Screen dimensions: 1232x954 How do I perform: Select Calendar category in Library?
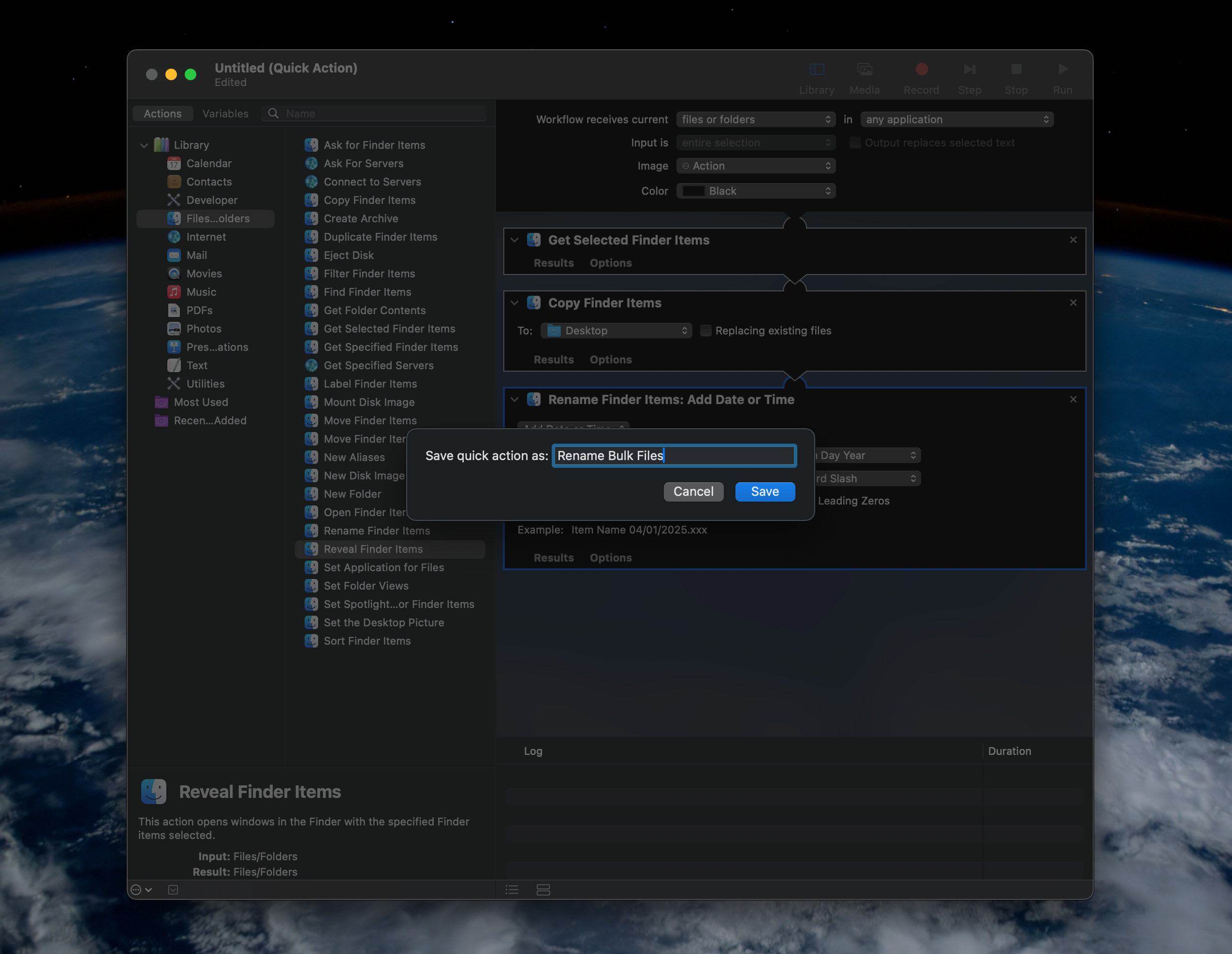209,163
